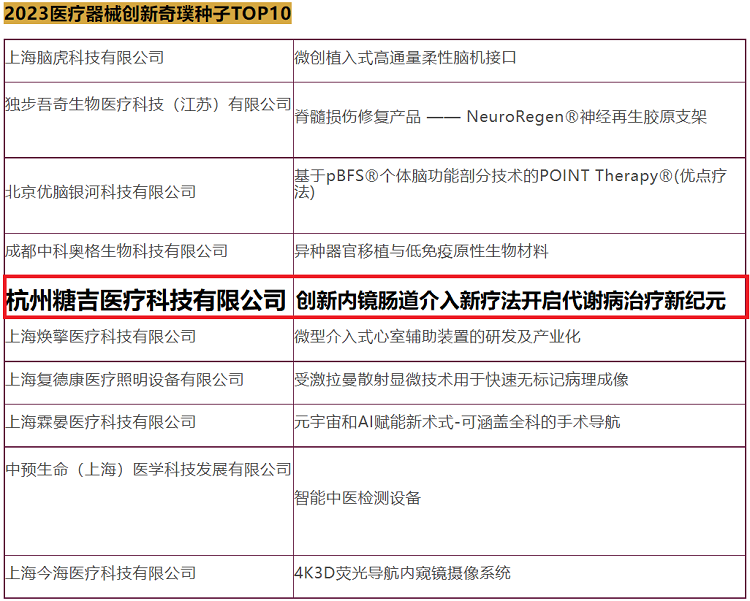The image size is (750, 601).
Task: Select the cell 成都中科奥格生物科技有限公司
Action: coord(149,254)
